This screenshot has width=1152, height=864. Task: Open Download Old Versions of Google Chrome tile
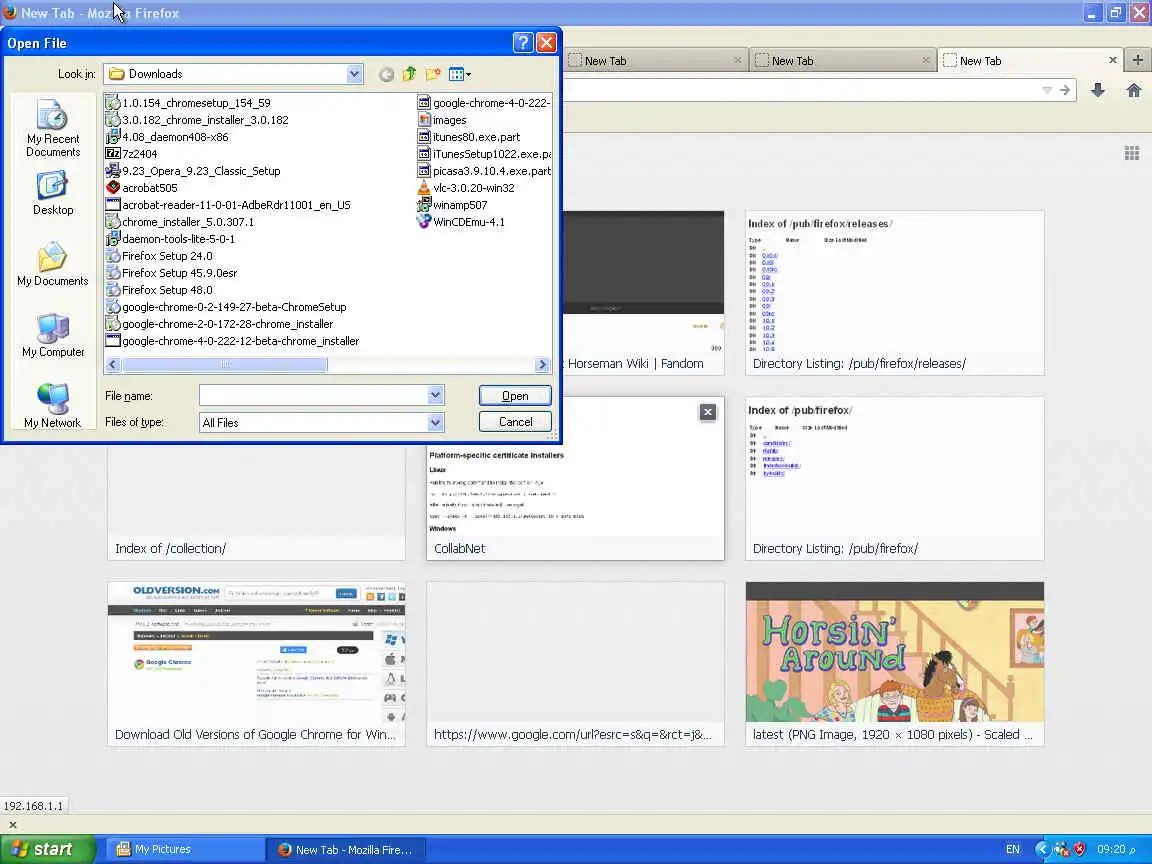[x=256, y=664]
